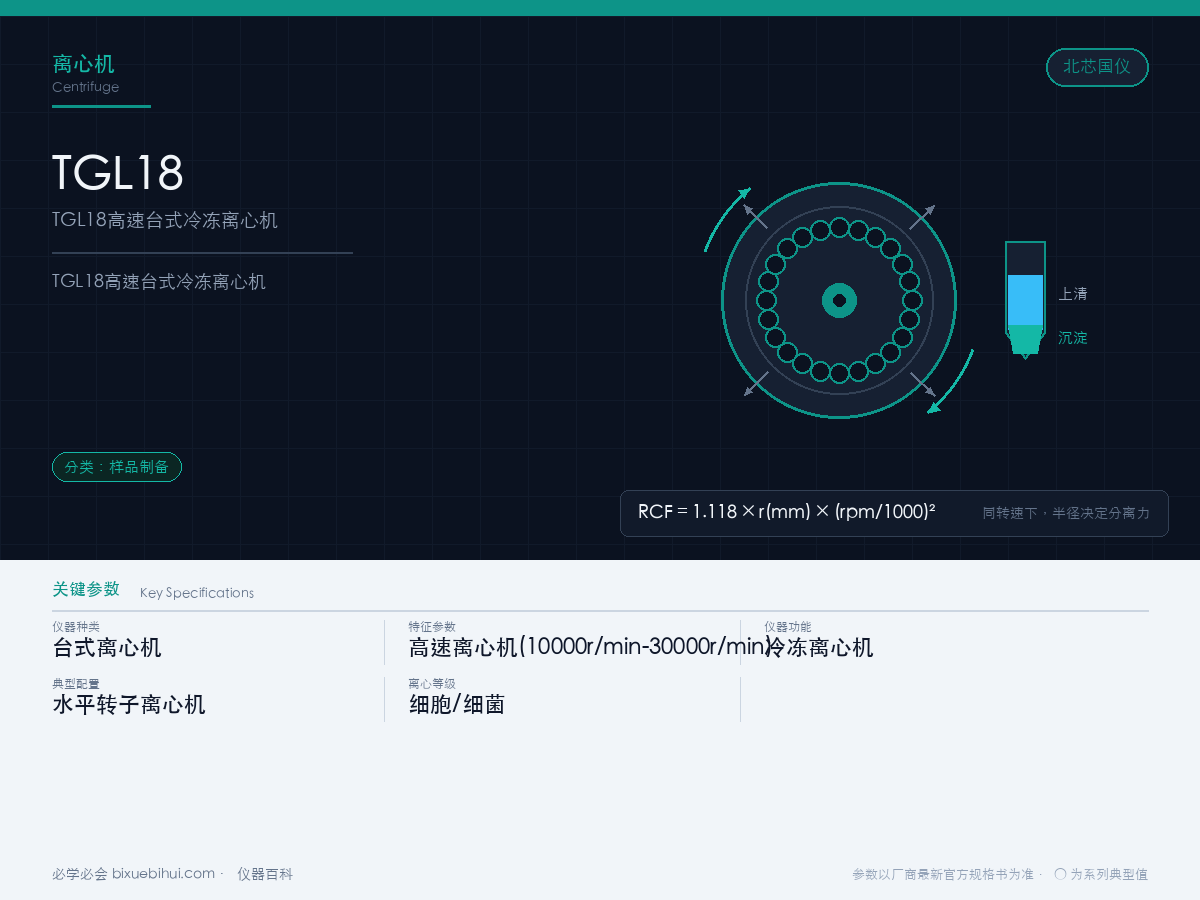Screen dimensions: 1200x900
Task: Open the 北芯国仪 brand badge
Action: click(1097, 67)
